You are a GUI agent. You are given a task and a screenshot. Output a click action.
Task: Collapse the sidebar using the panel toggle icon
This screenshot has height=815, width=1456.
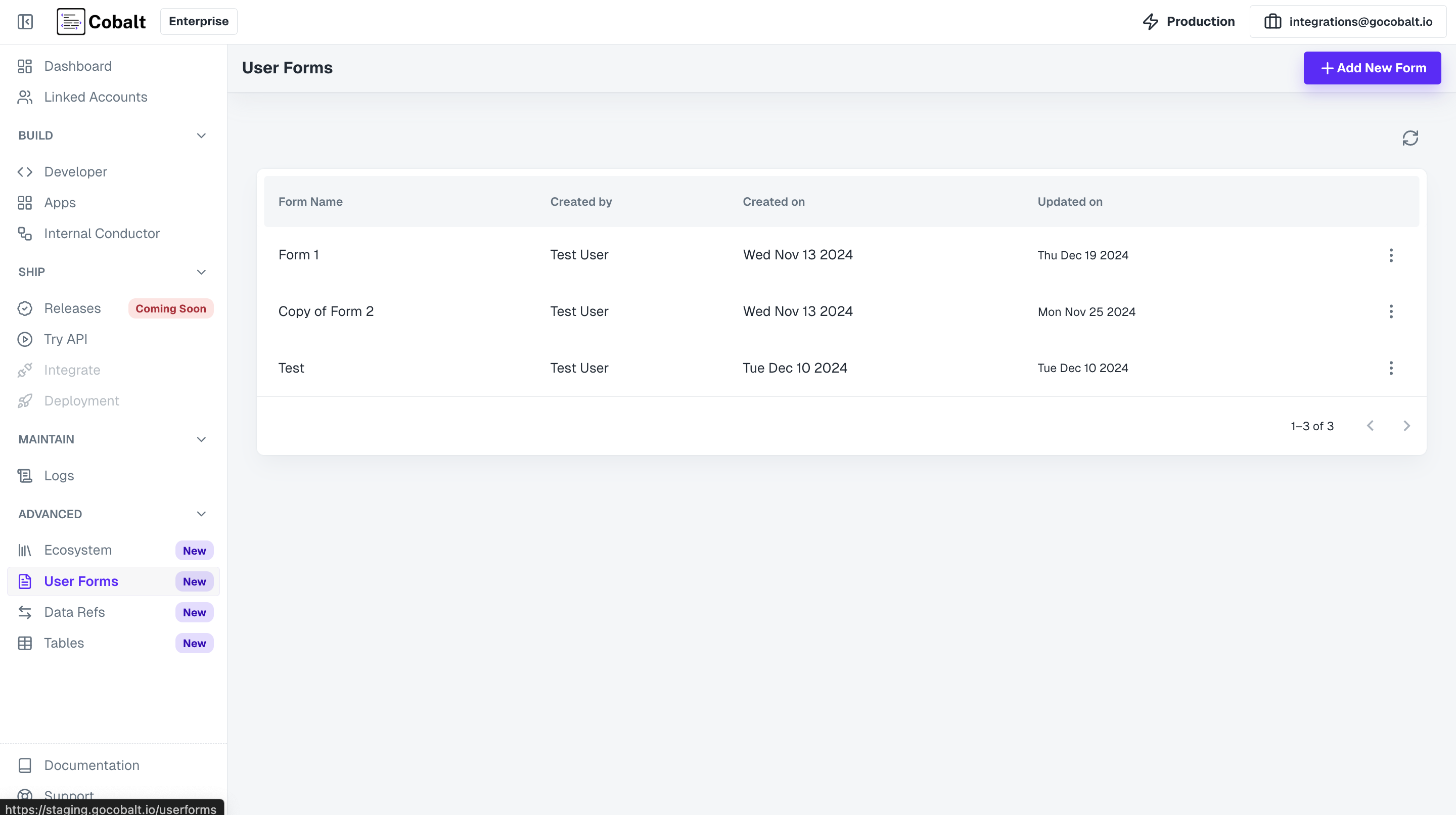coord(25,21)
